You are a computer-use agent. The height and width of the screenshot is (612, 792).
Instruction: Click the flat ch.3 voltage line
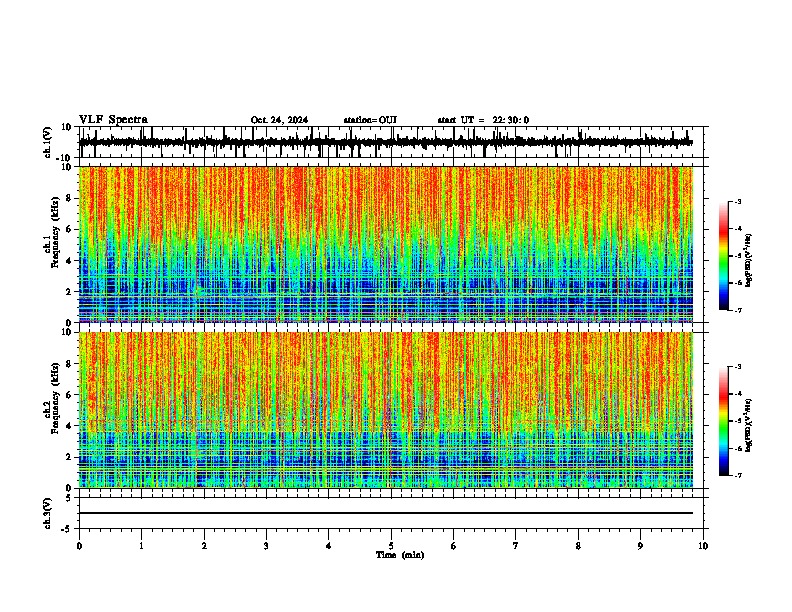click(386, 513)
